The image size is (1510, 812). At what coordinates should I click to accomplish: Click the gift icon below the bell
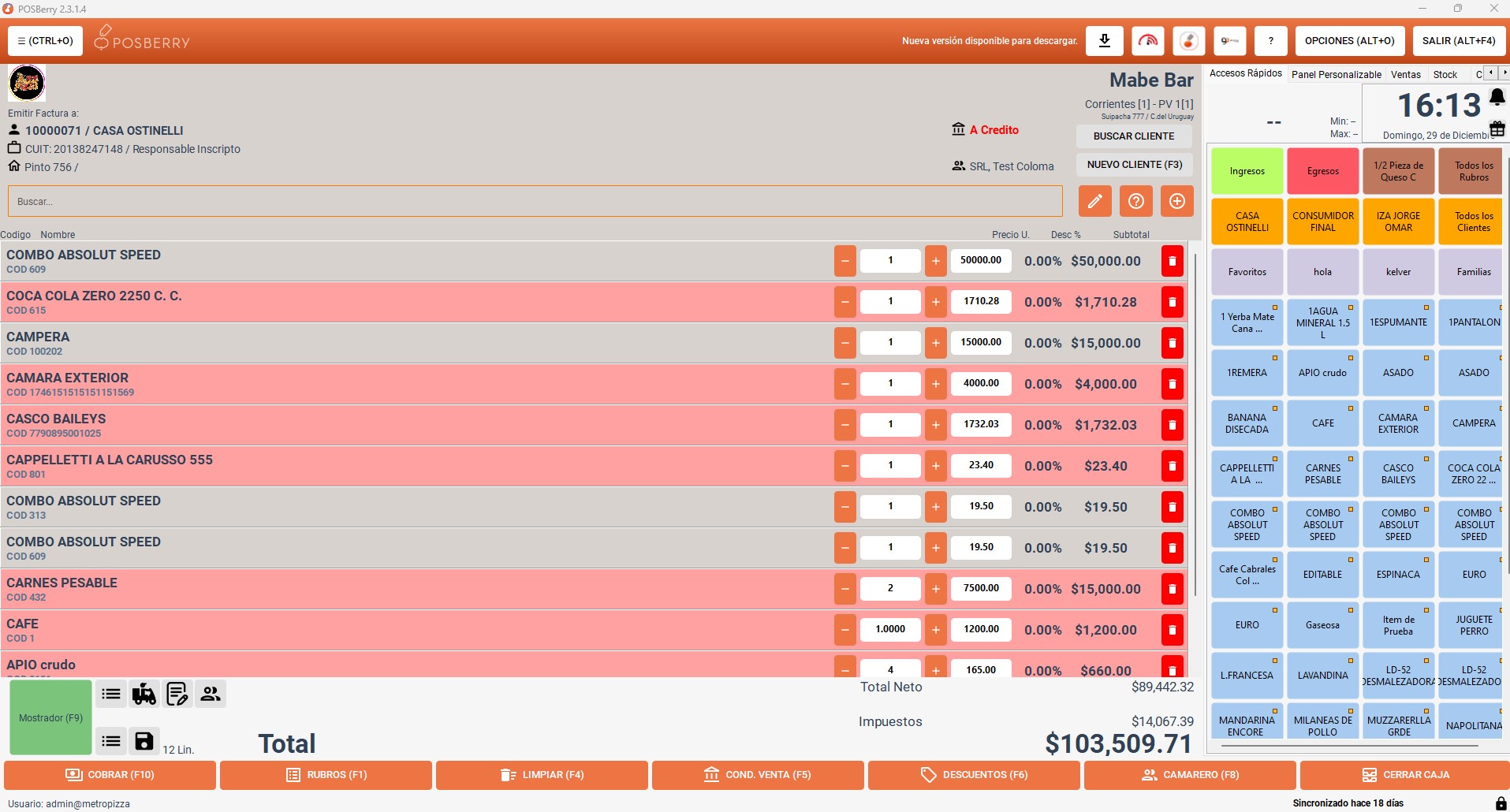coord(1497,129)
